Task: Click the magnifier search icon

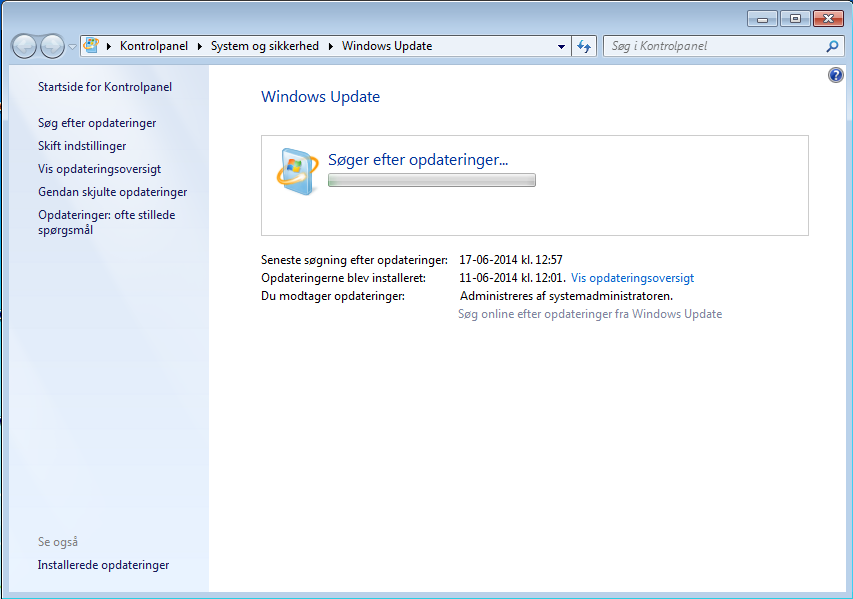Action: click(832, 46)
